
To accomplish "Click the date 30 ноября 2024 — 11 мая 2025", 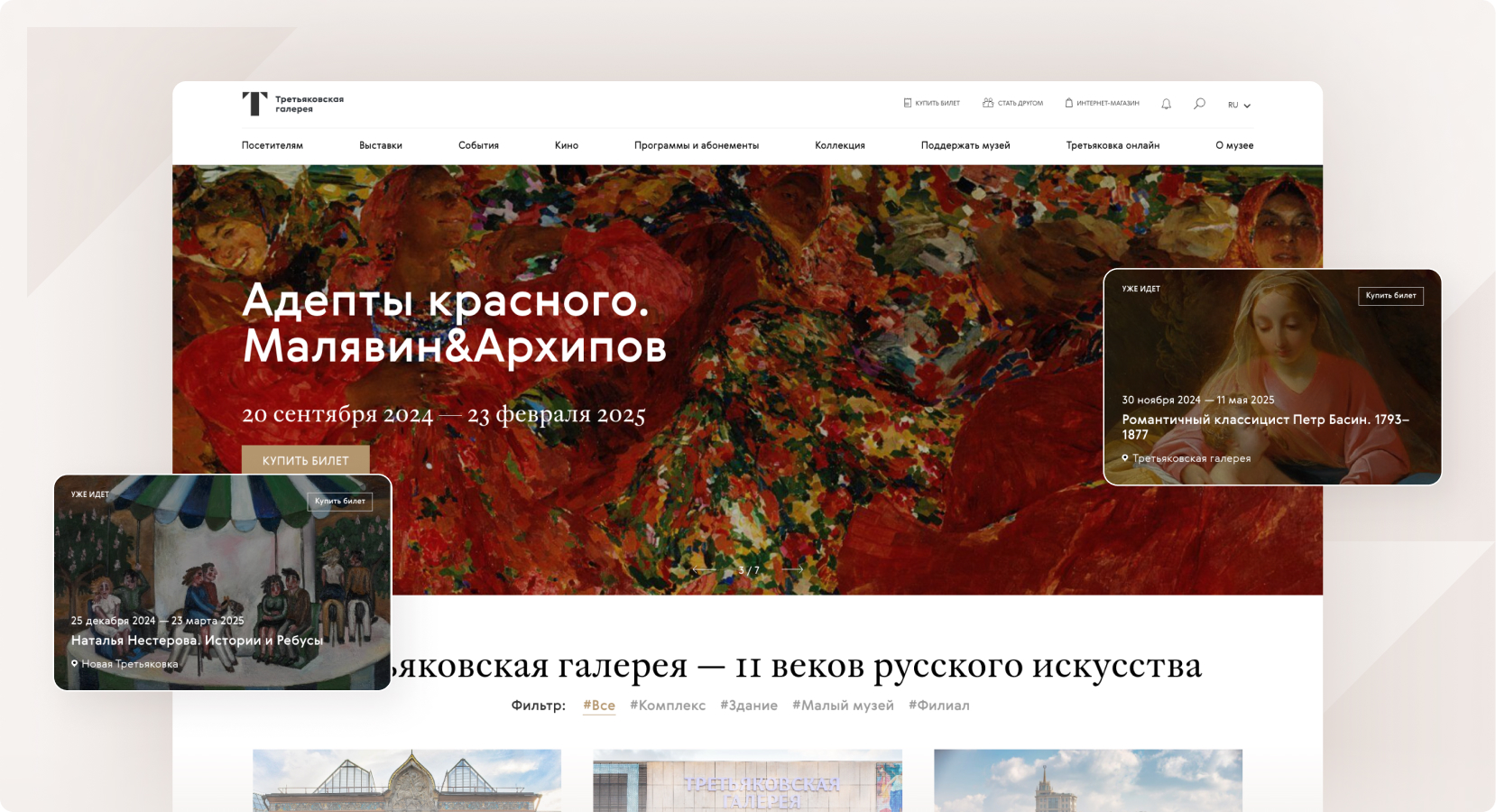I will [x=1198, y=400].
